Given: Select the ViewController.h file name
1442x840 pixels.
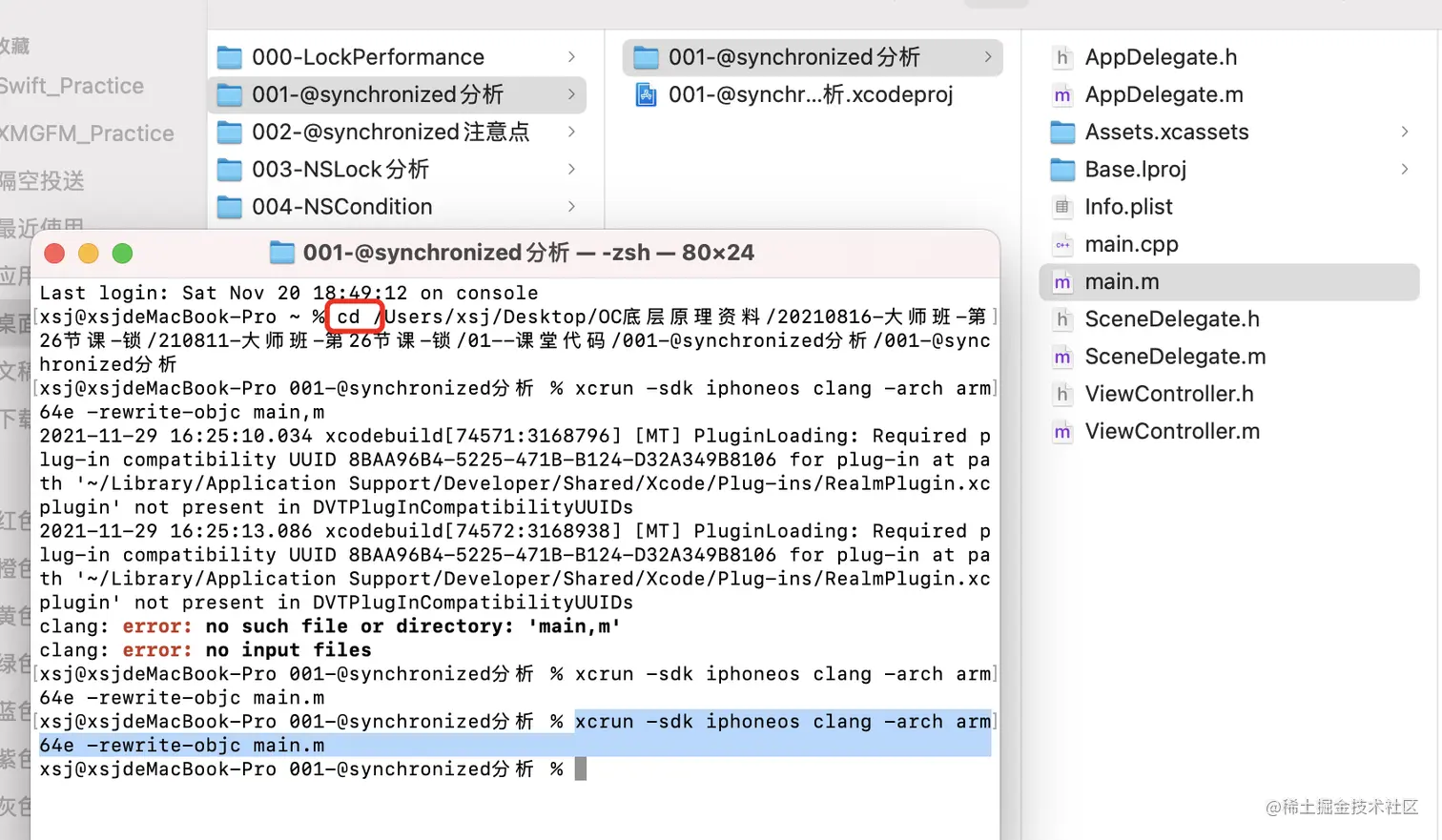Looking at the screenshot, I should pyautogui.click(x=1169, y=394).
